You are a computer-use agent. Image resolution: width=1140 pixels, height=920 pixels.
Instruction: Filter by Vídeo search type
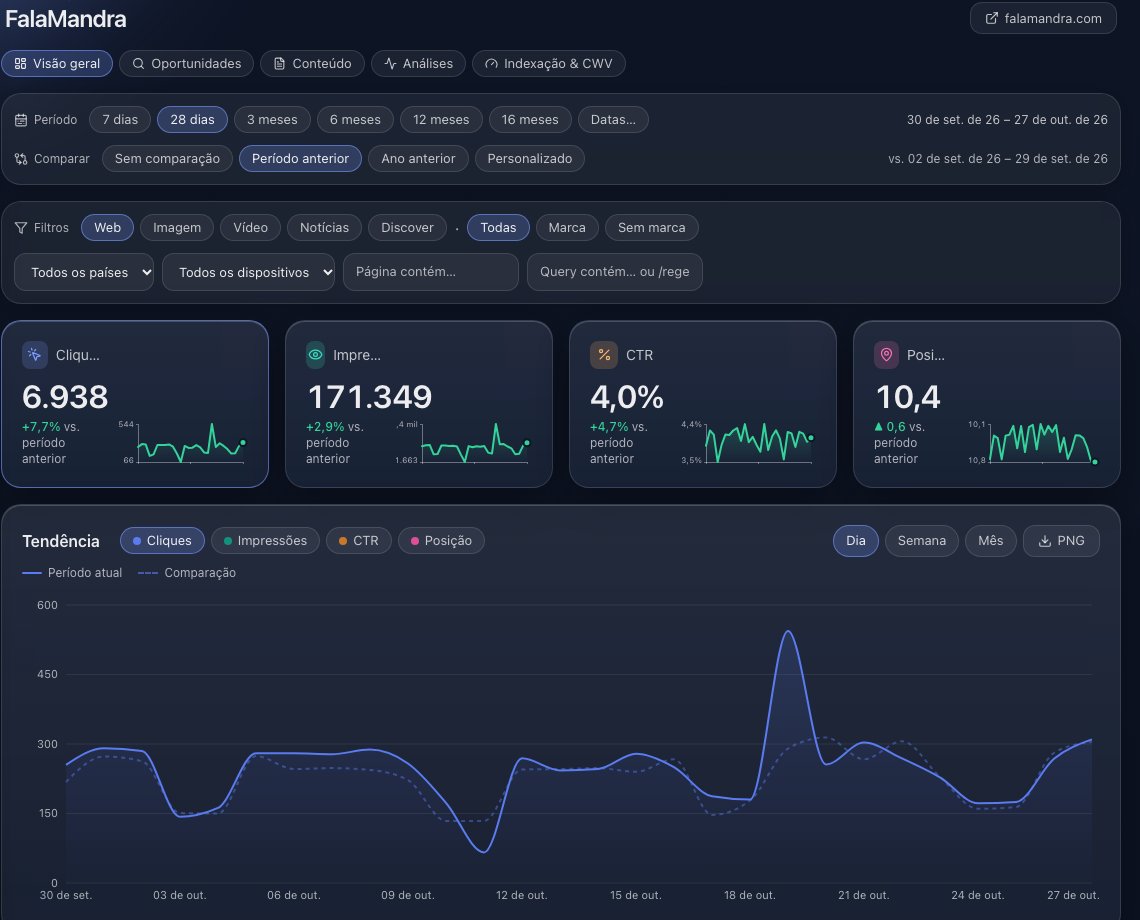(251, 228)
